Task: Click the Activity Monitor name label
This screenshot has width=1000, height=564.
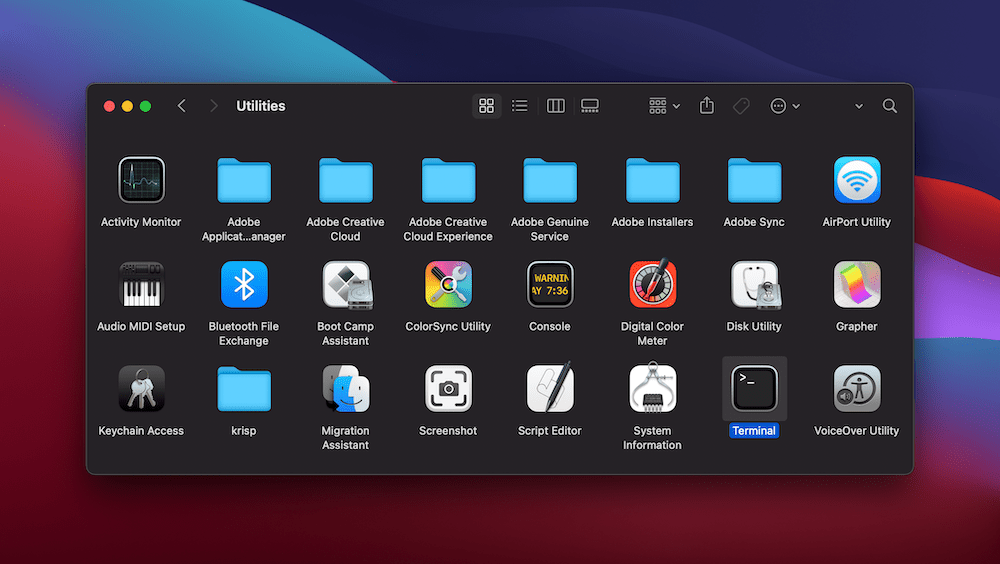Action: (141, 222)
